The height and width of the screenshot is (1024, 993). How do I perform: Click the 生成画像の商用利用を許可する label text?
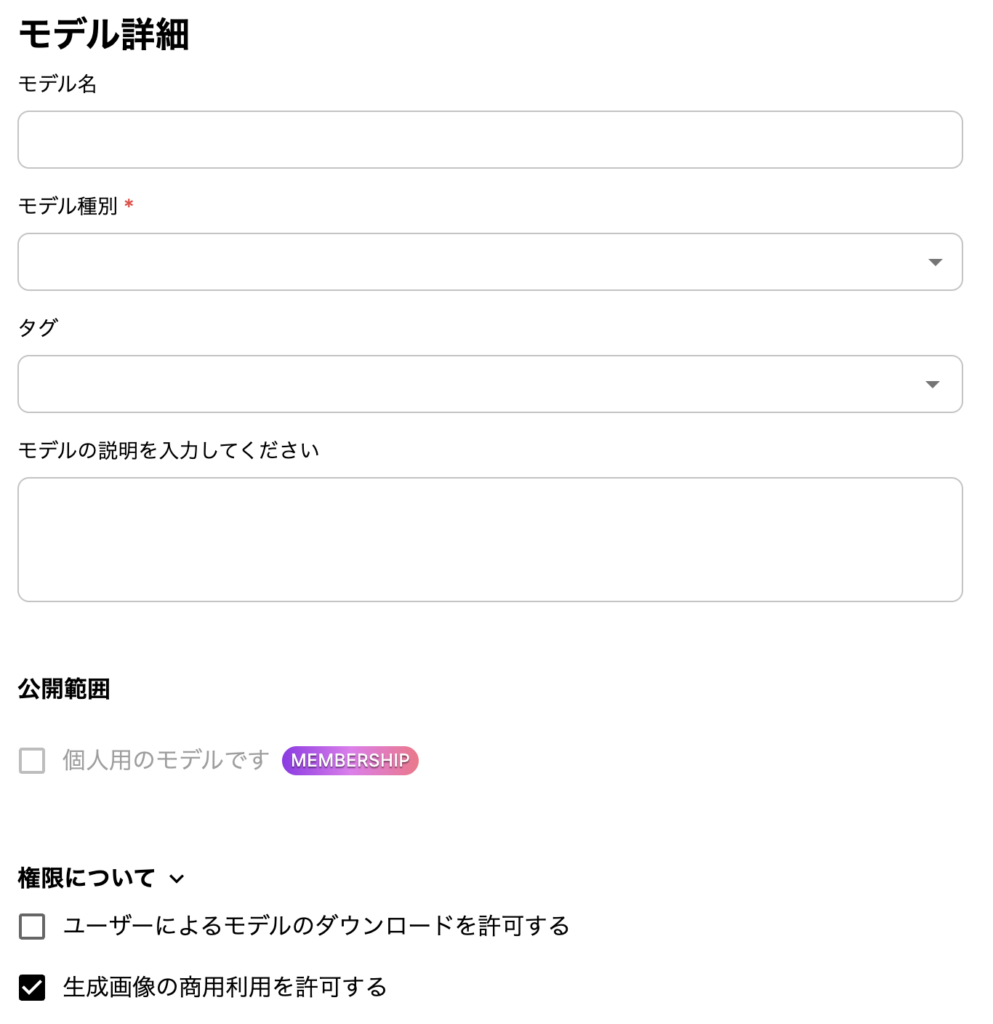pyautogui.click(x=225, y=988)
